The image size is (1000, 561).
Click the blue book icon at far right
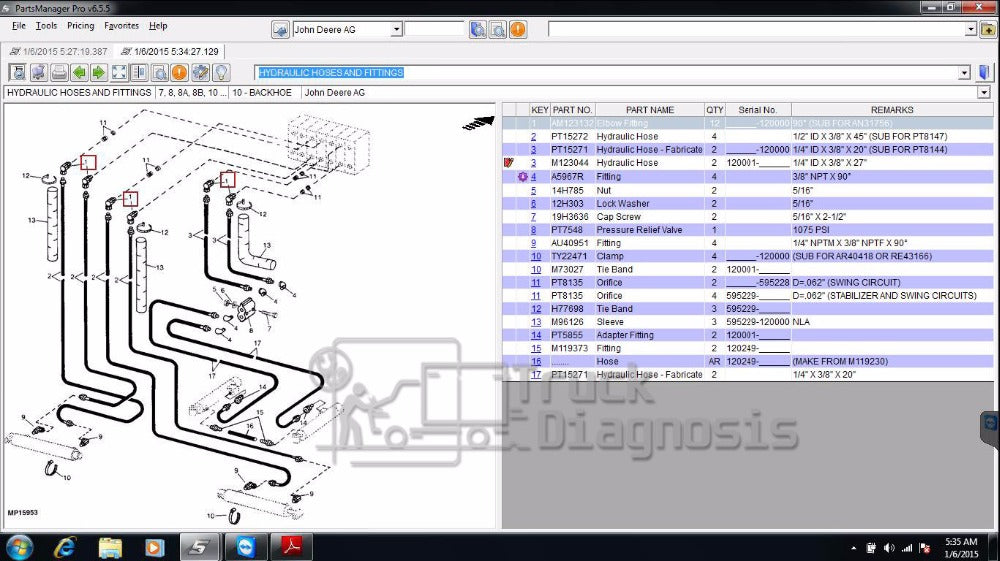click(985, 72)
